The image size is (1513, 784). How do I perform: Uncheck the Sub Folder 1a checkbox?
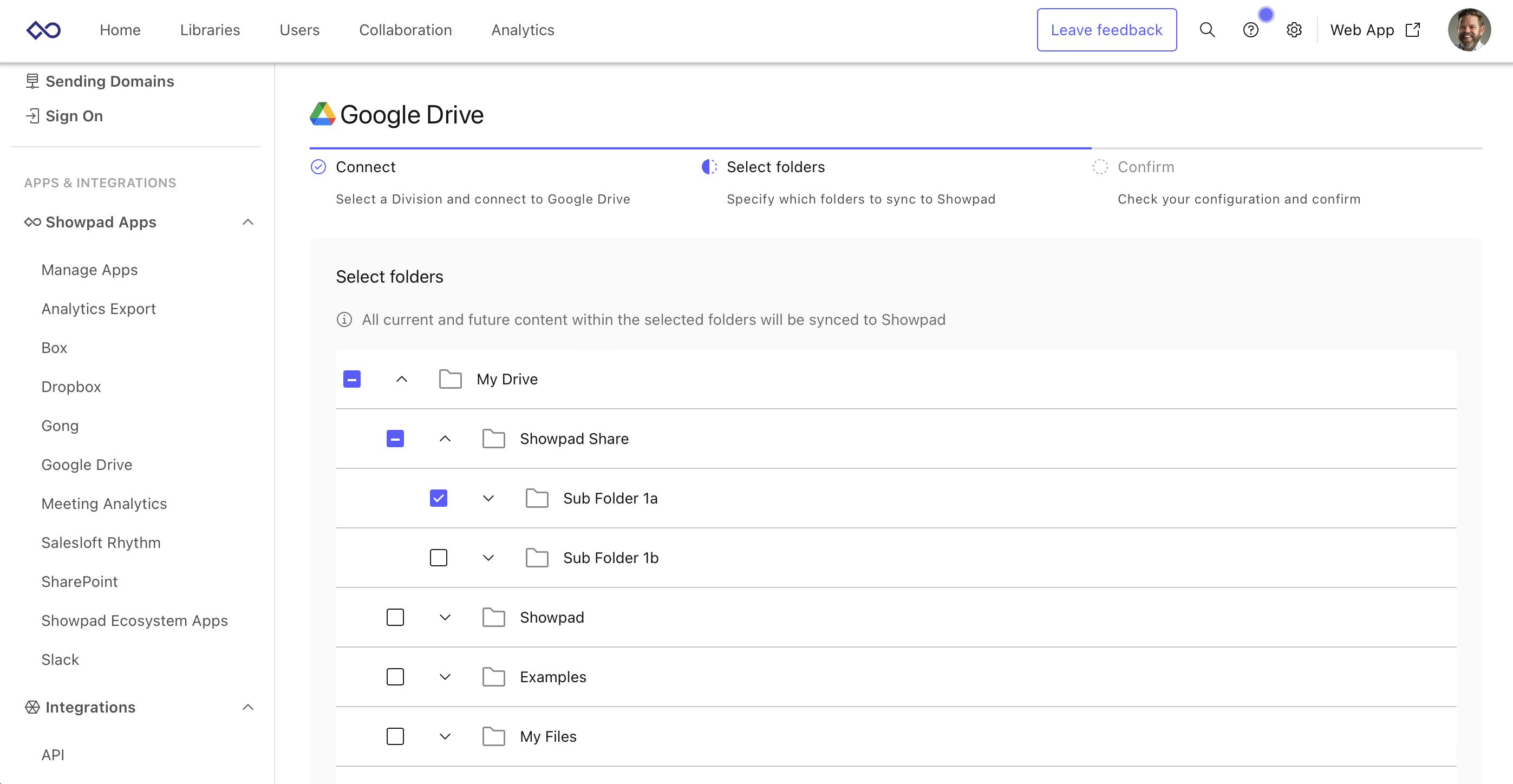(x=438, y=498)
